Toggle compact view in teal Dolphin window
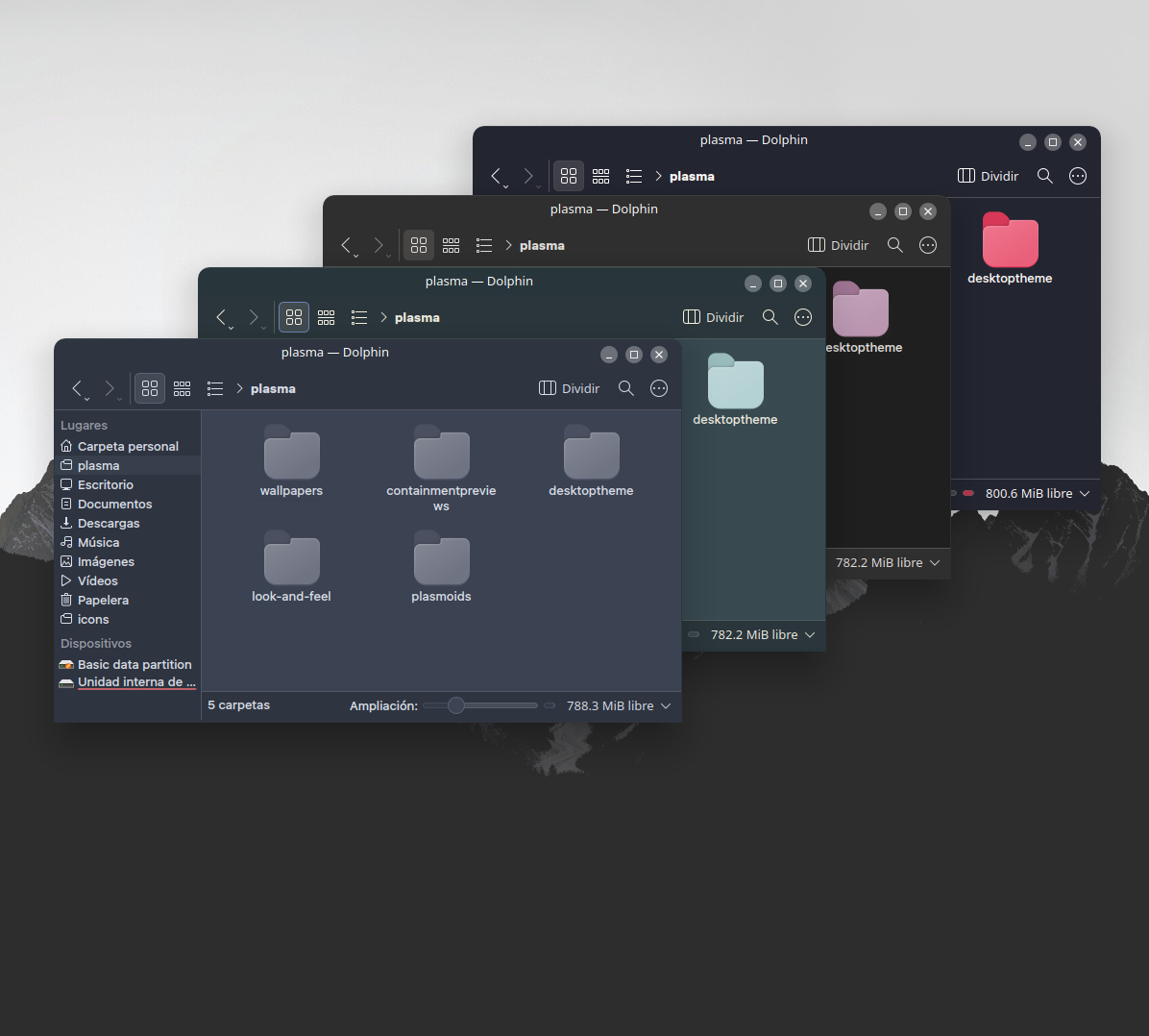1149x1036 pixels. point(326,317)
